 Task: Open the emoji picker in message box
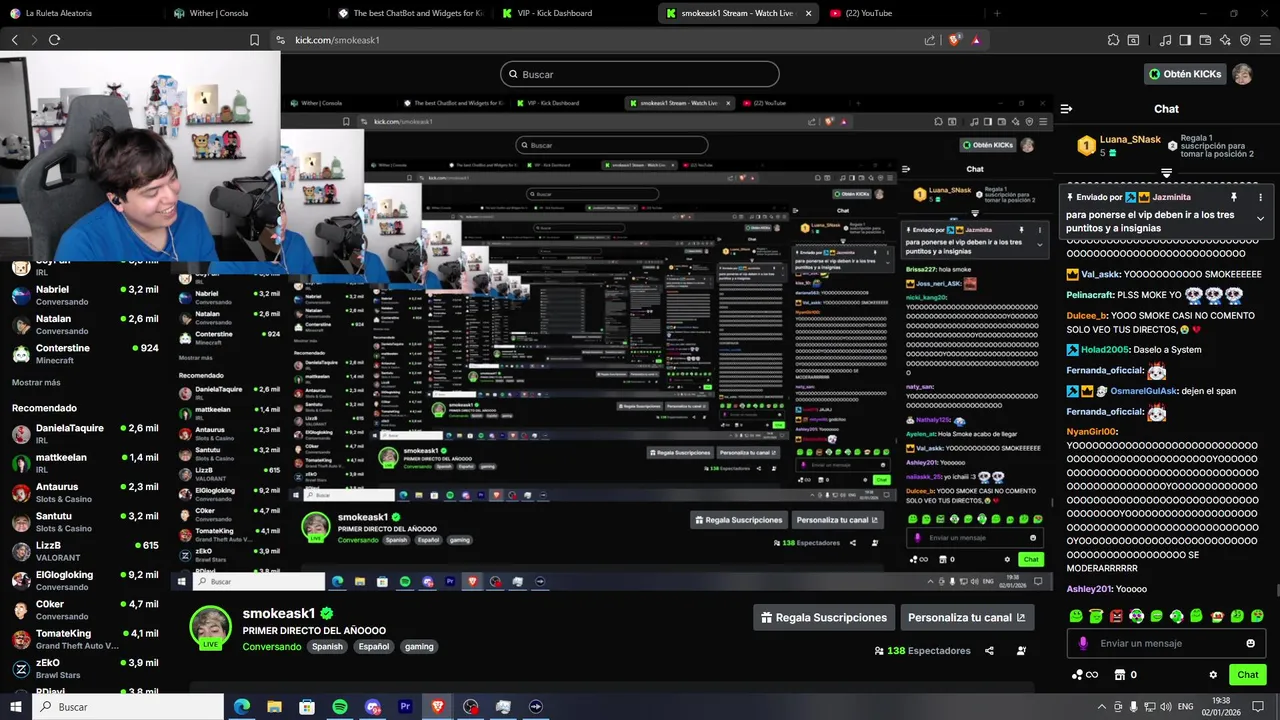[x=1250, y=644]
